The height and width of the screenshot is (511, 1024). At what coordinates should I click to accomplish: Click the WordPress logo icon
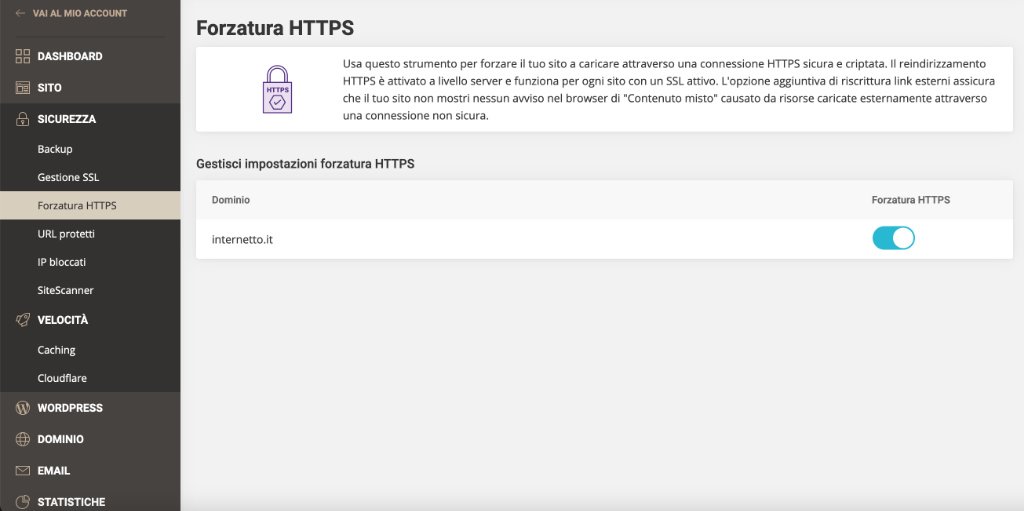pyautogui.click(x=23, y=408)
